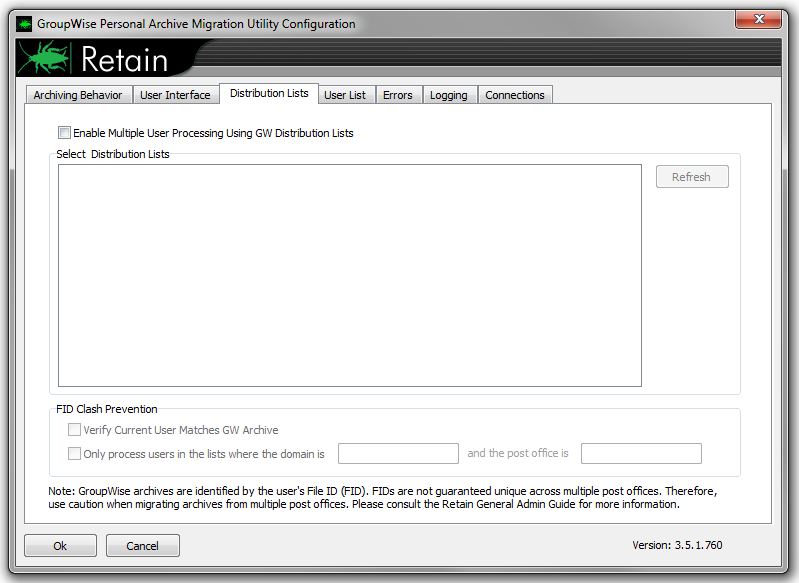This screenshot has height=583, width=799.
Task: Focus the domain text field
Action: coord(398,454)
